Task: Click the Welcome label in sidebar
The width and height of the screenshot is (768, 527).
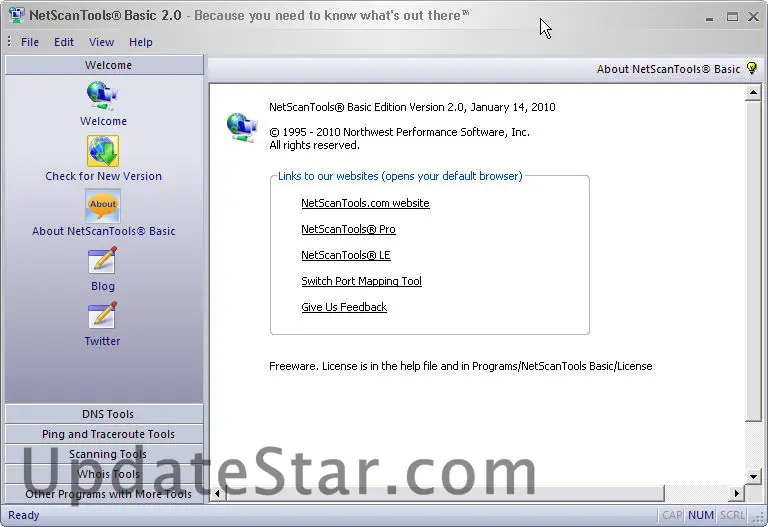Action: (103, 121)
